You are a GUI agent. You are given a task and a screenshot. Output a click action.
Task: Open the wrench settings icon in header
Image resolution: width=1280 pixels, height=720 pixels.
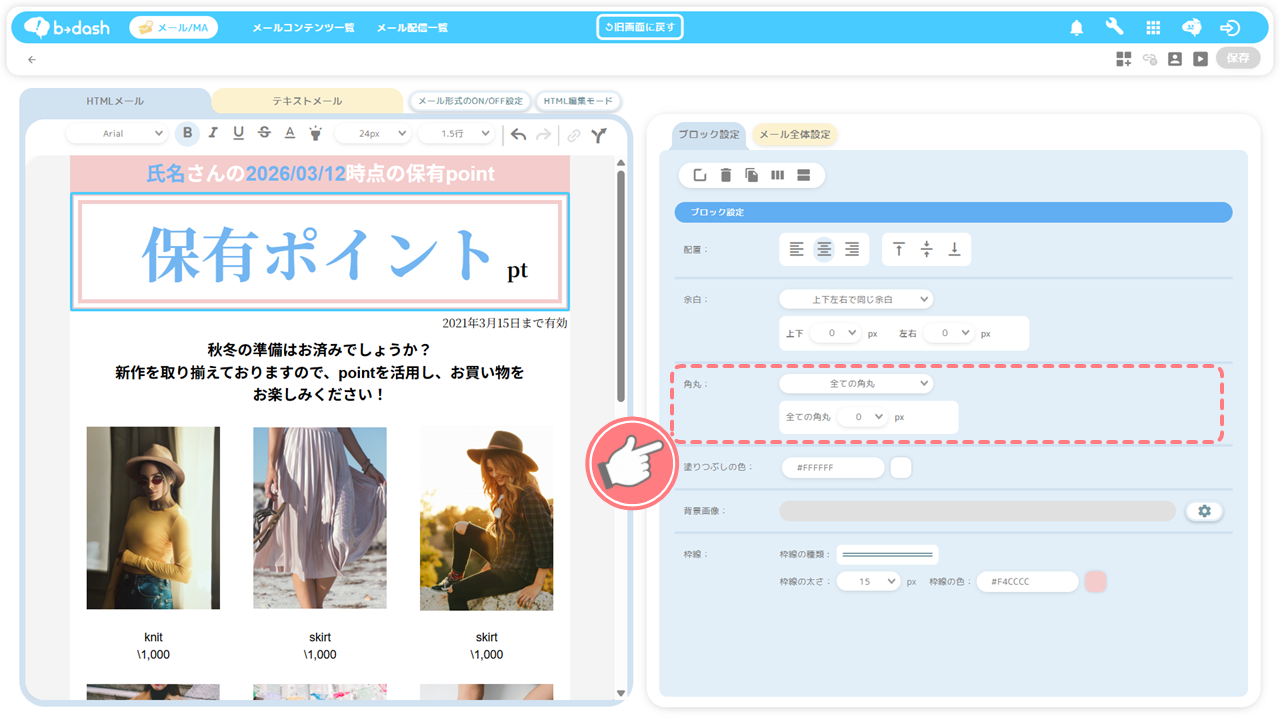[x=1114, y=28]
